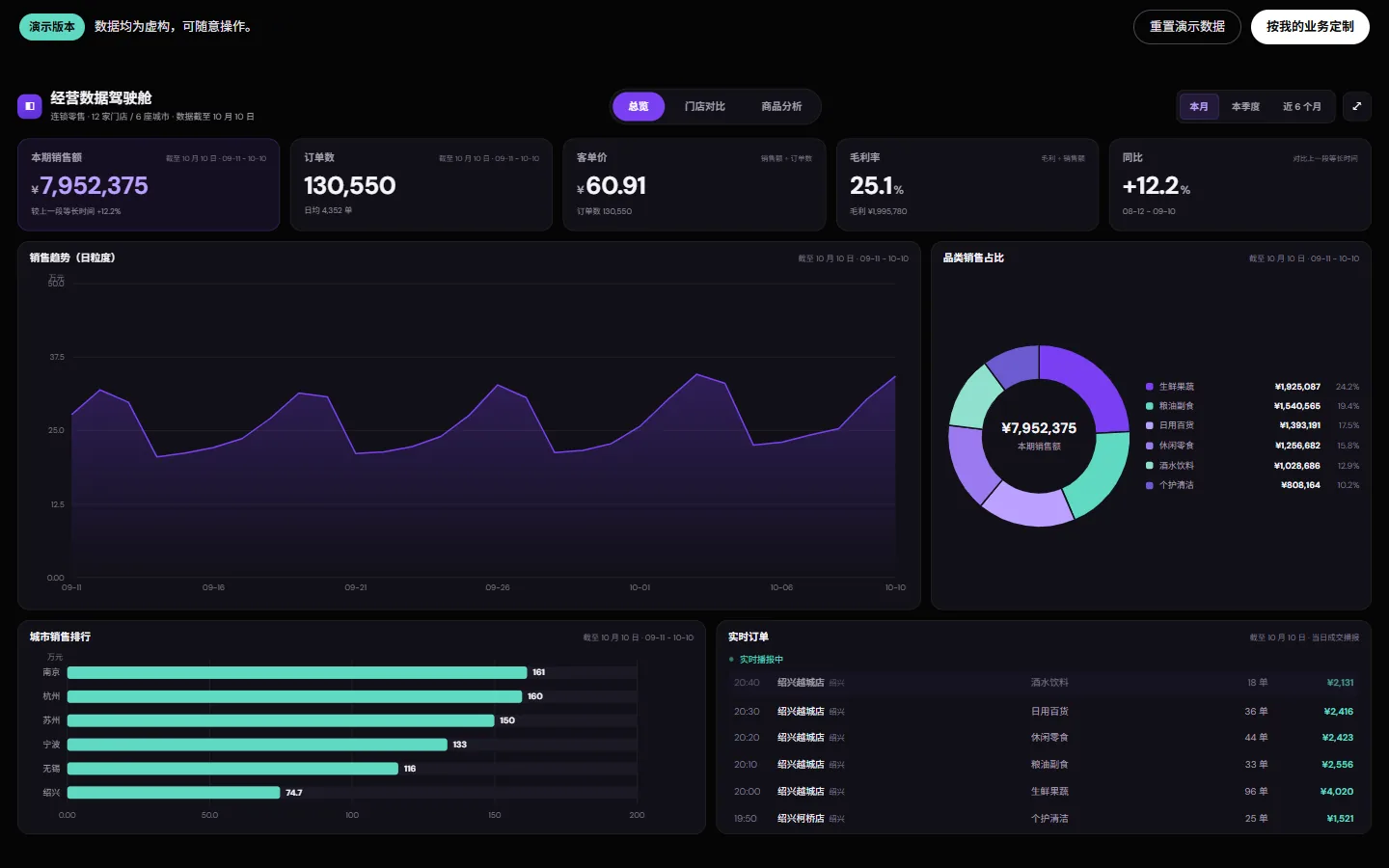
Task: Open the 本期销售额 KPI card
Action: point(149,184)
